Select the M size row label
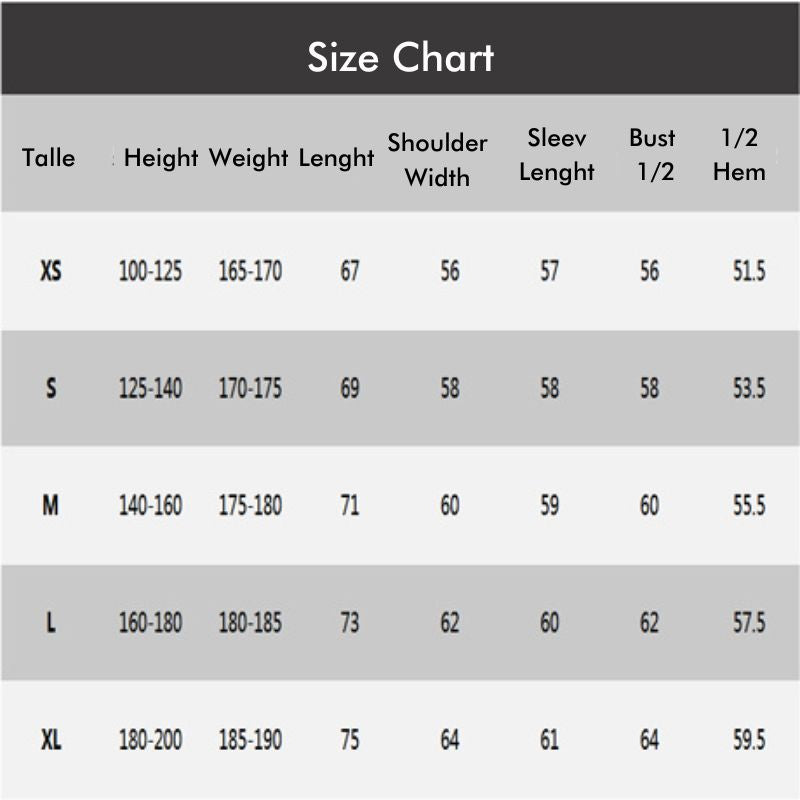Viewport: 800px width, 800px height. pos(51,506)
